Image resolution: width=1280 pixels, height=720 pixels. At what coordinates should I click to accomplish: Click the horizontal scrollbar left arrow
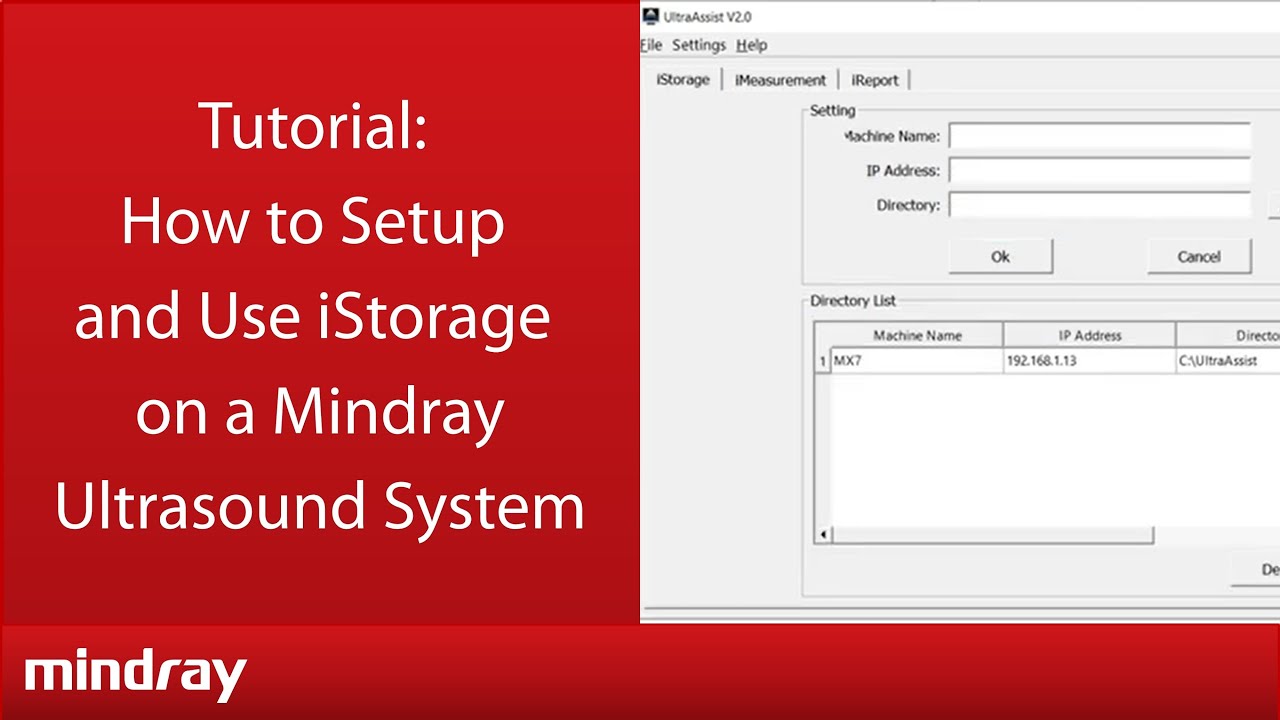point(823,535)
